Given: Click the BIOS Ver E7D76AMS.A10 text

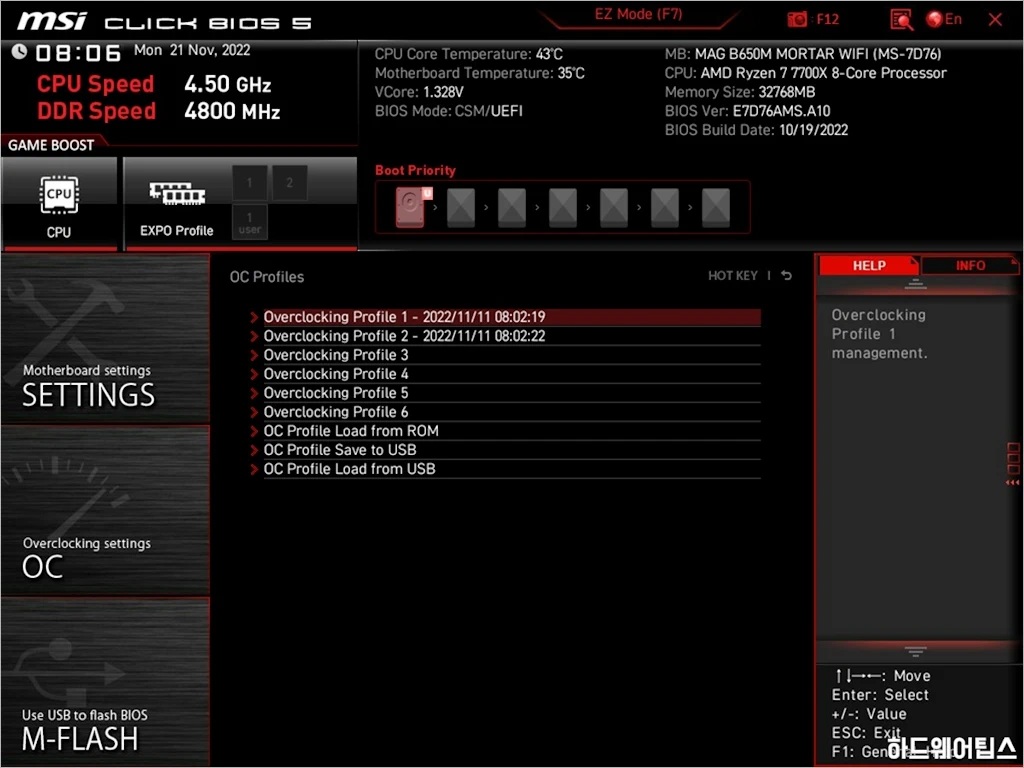Looking at the screenshot, I should click(748, 111).
